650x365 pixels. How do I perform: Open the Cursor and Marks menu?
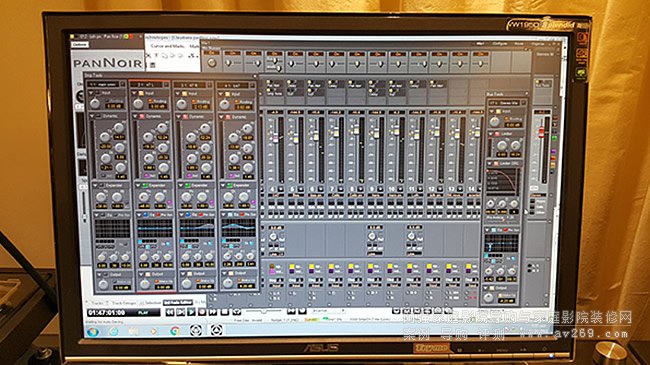coord(167,46)
